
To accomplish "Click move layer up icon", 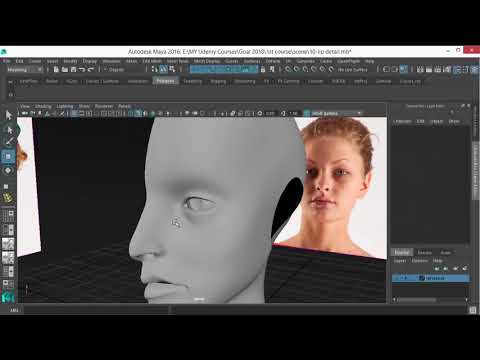I will click(437, 268).
